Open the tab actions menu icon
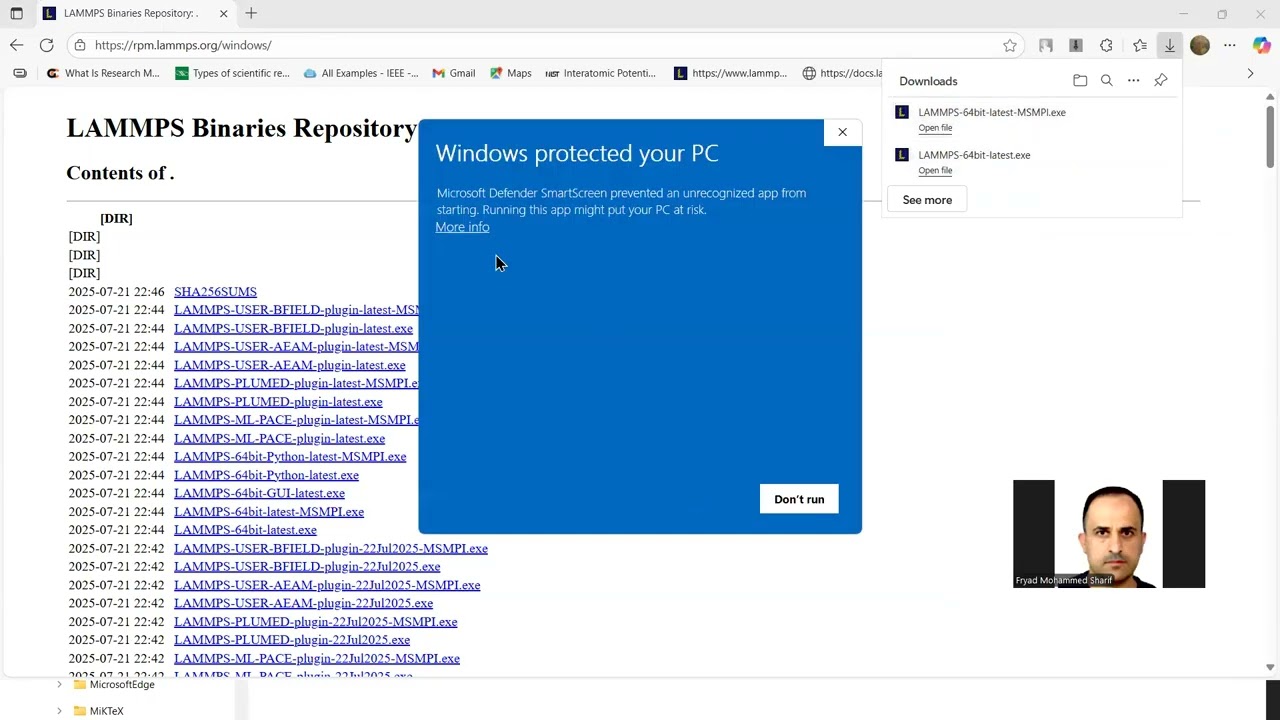1280x720 pixels. tap(16, 14)
